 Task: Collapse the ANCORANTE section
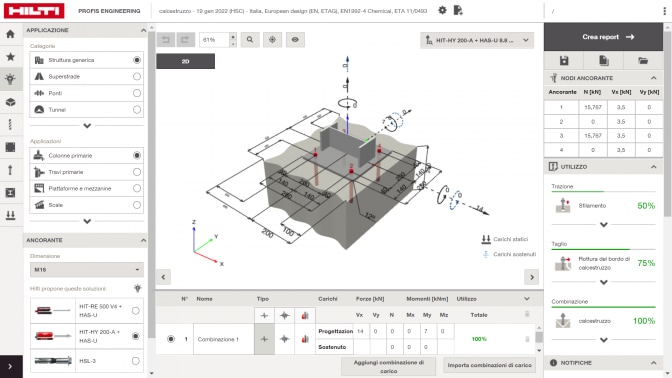(143, 240)
